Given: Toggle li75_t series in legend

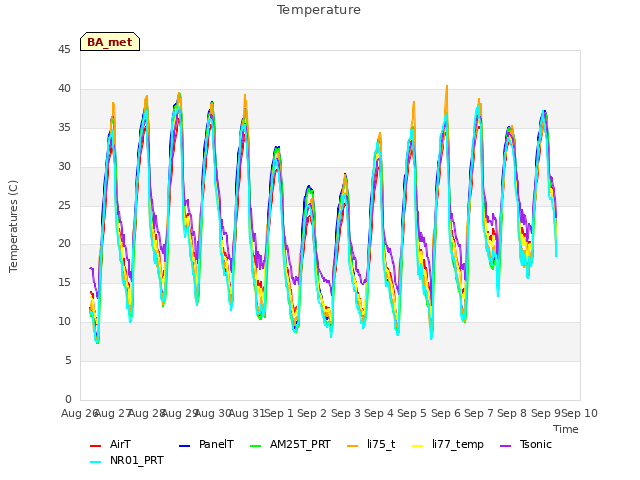Looking at the screenshot, I should pos(371,444).
